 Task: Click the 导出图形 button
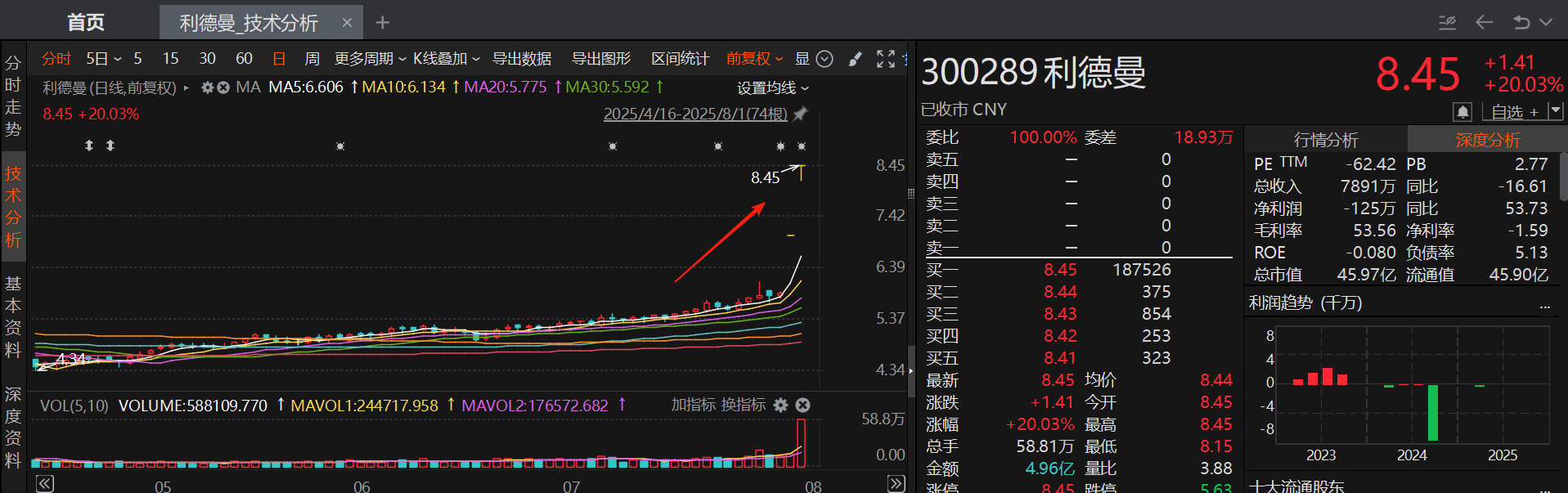(x=601, y=59)
